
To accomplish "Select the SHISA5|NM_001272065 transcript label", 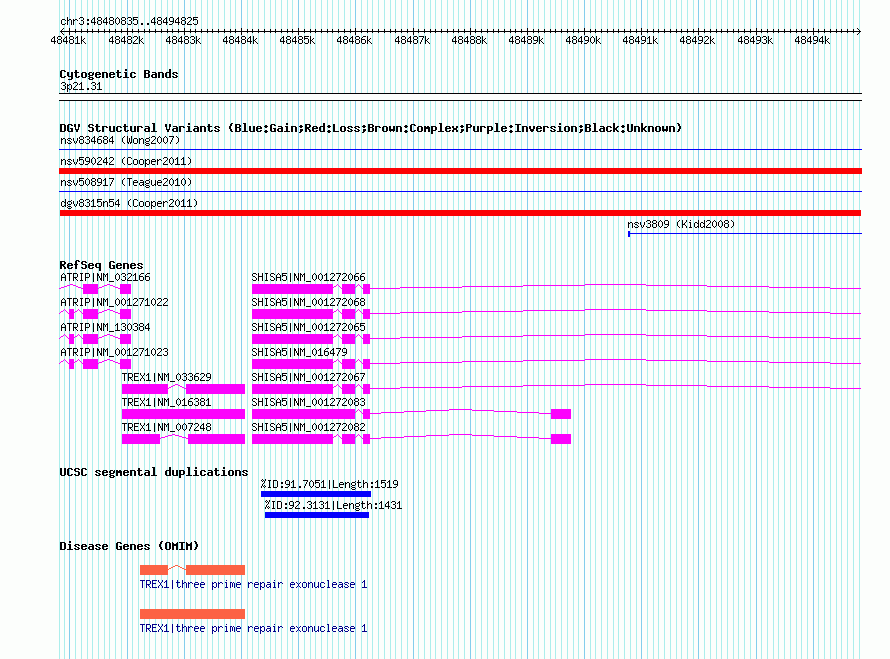I will 308,328.
